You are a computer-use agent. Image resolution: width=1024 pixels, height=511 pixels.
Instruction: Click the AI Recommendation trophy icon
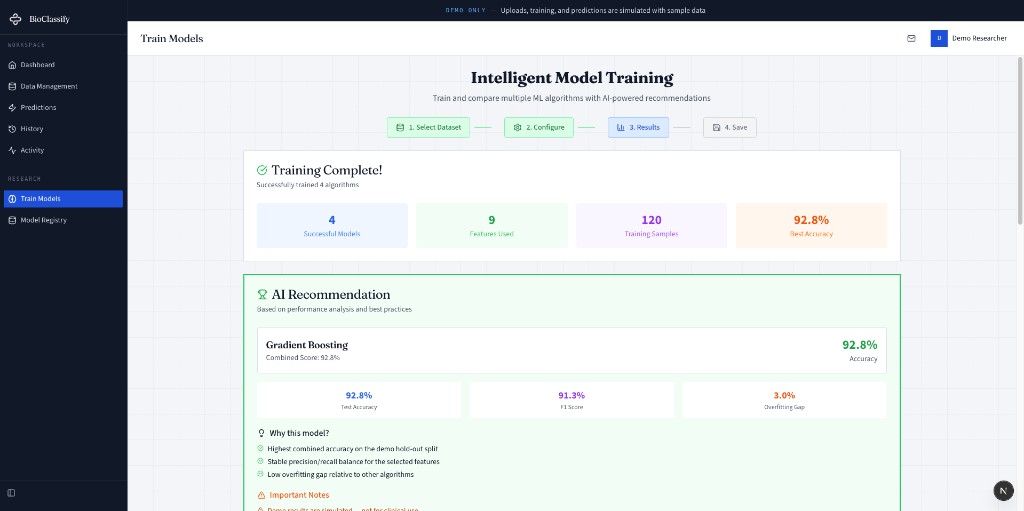point(263,295)
